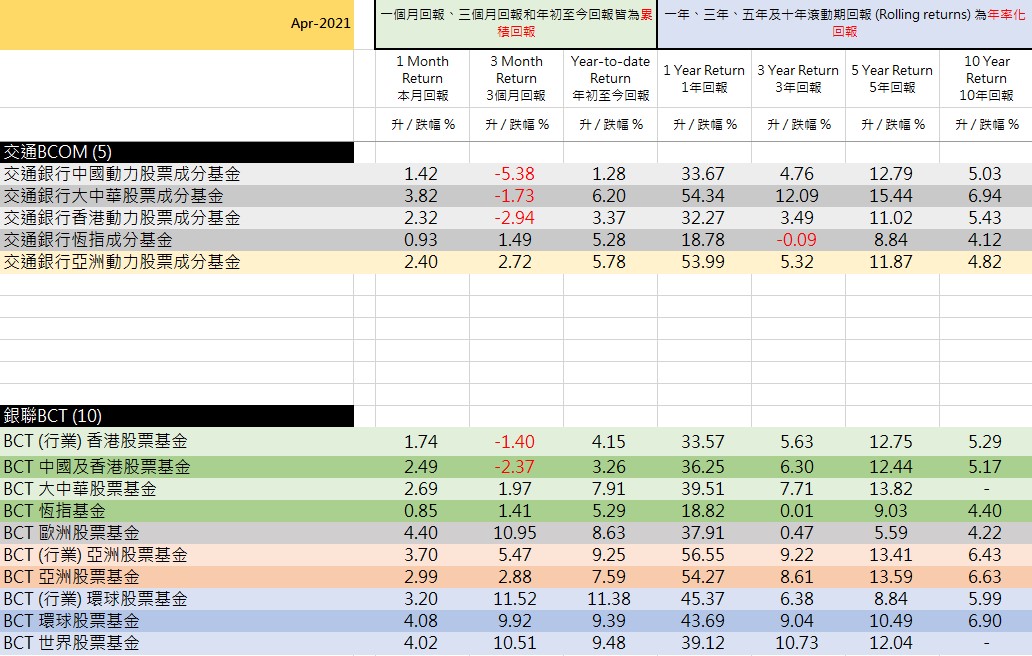Screen dimensions: 1032x656
Task: Select the 10.73 three-year return cell
Action: point(797,643)
